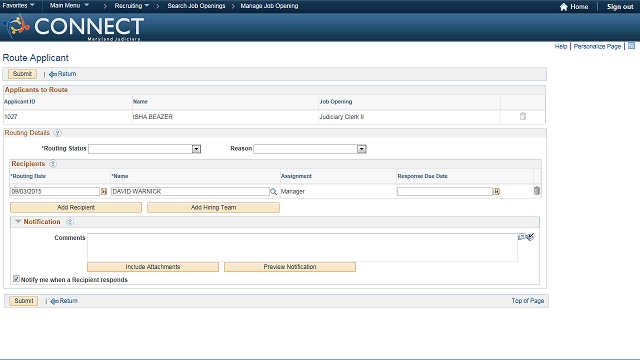
Task: Open Routing Details help icon
Action: coord(58,133)
